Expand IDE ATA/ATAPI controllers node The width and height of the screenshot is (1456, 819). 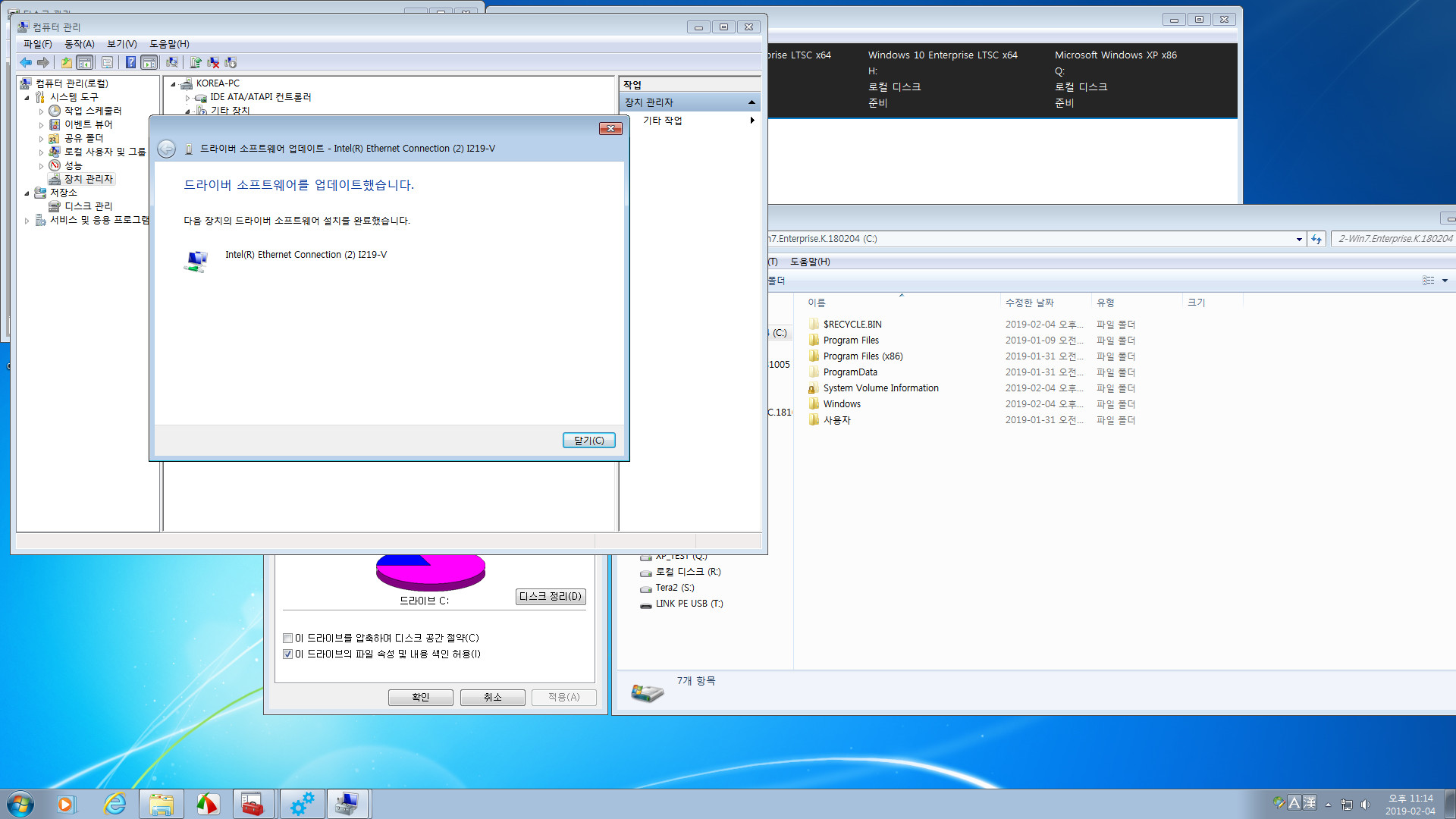pos(187,98)
